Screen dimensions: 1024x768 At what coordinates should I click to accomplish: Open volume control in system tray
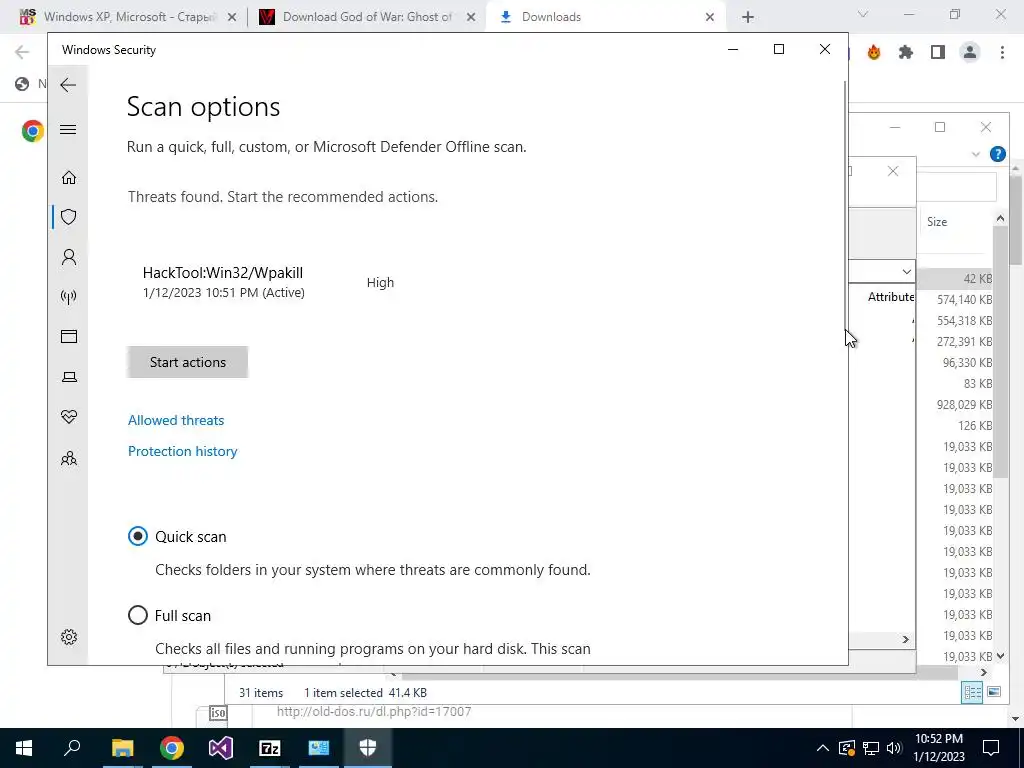tap(894, 748)
